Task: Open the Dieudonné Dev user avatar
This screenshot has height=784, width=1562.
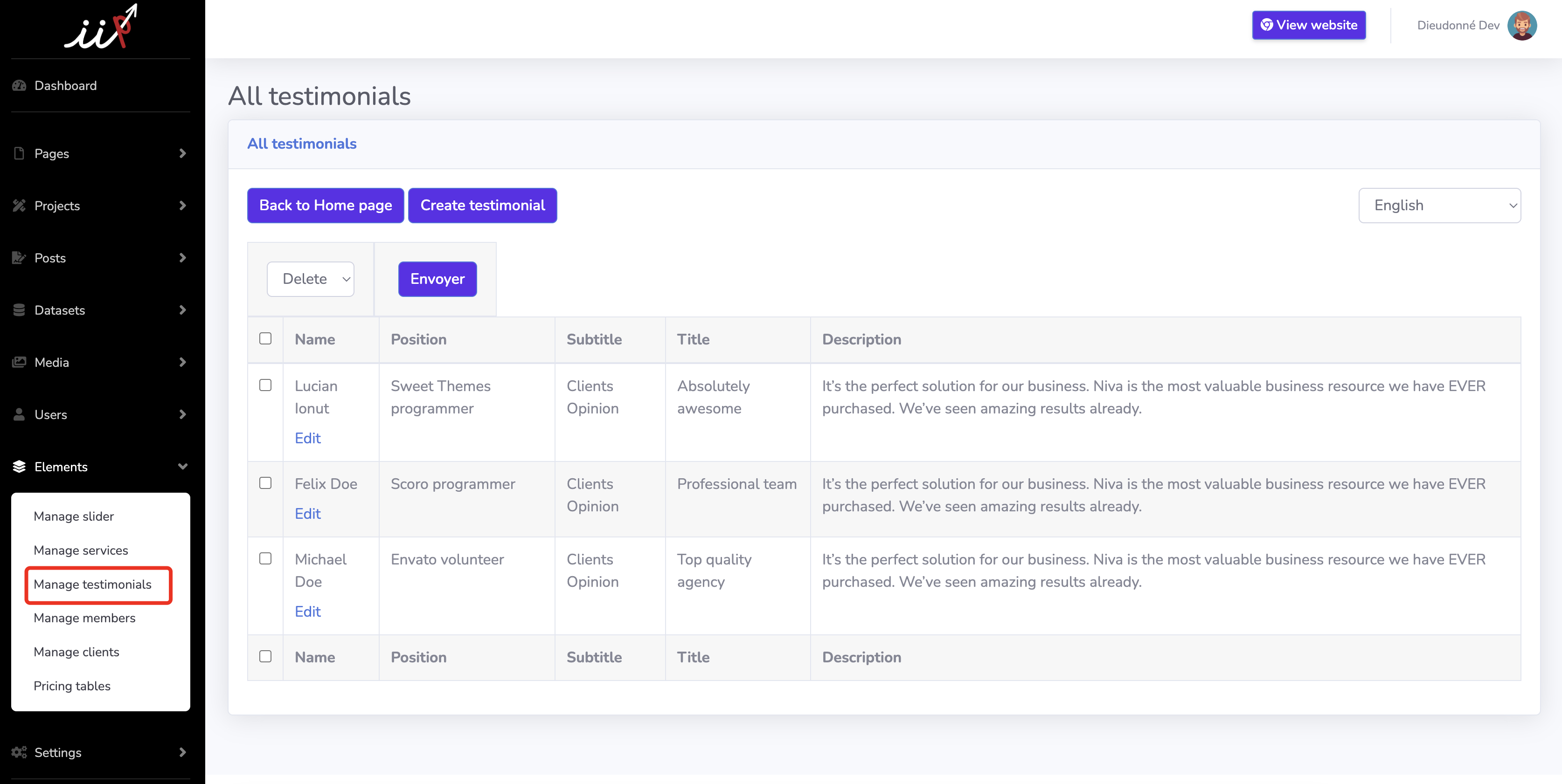Action: (x=1522, y=26)
